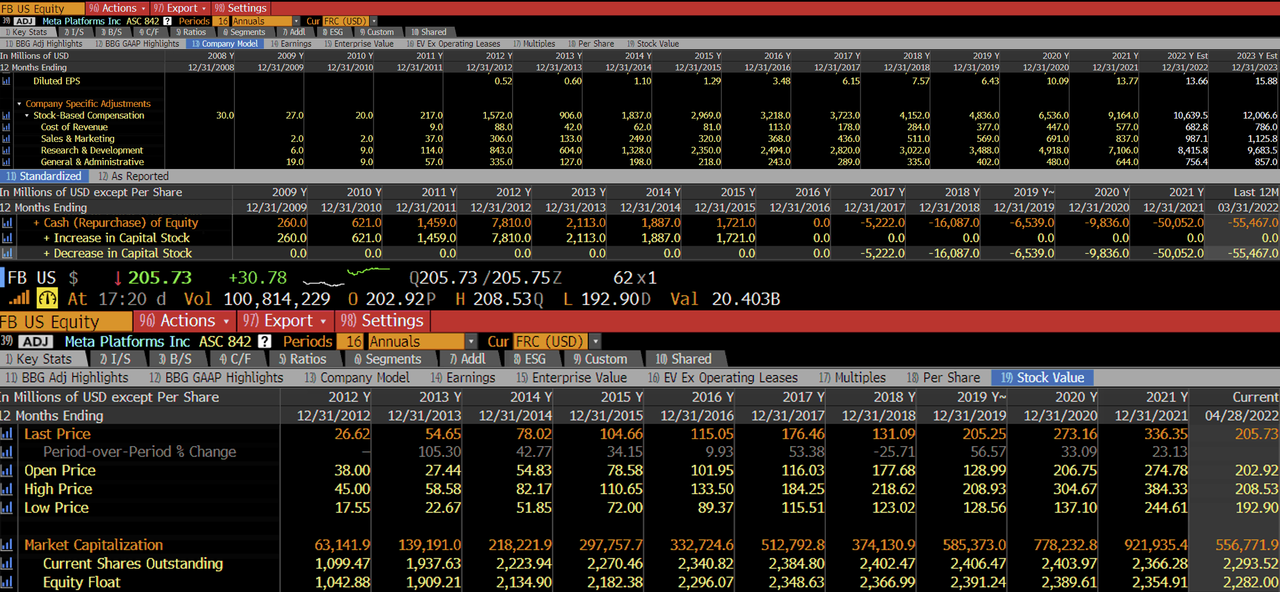Click the help question mark in Stock Value panel

point(265,341)
